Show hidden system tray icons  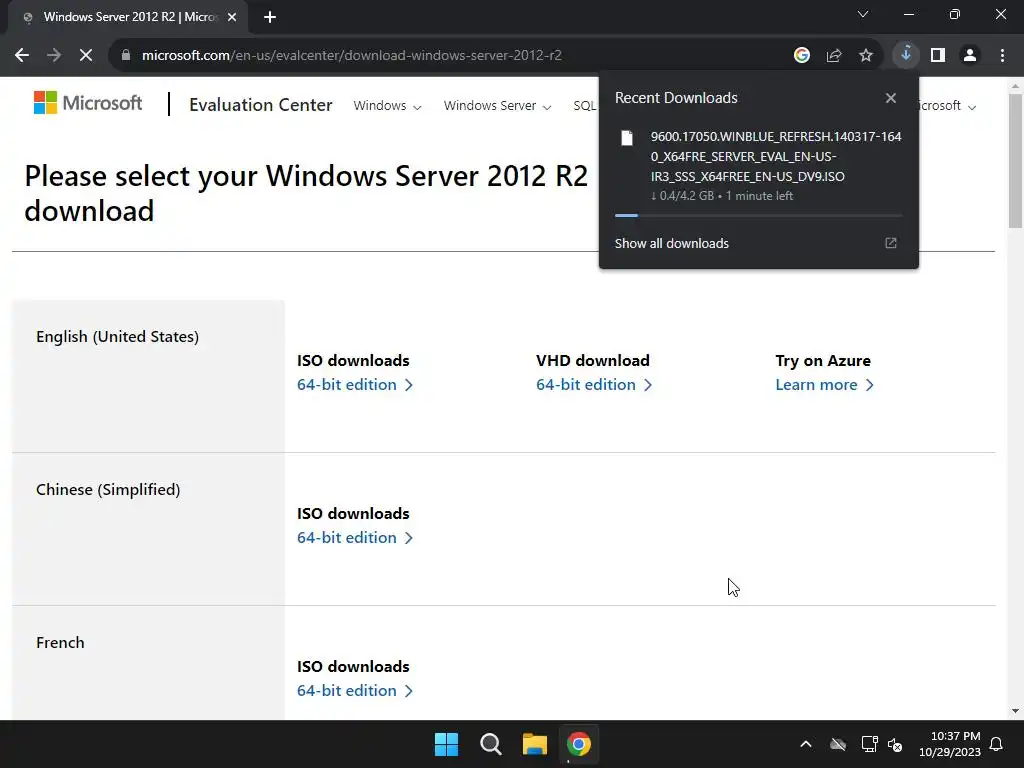(x=806, y=744)
